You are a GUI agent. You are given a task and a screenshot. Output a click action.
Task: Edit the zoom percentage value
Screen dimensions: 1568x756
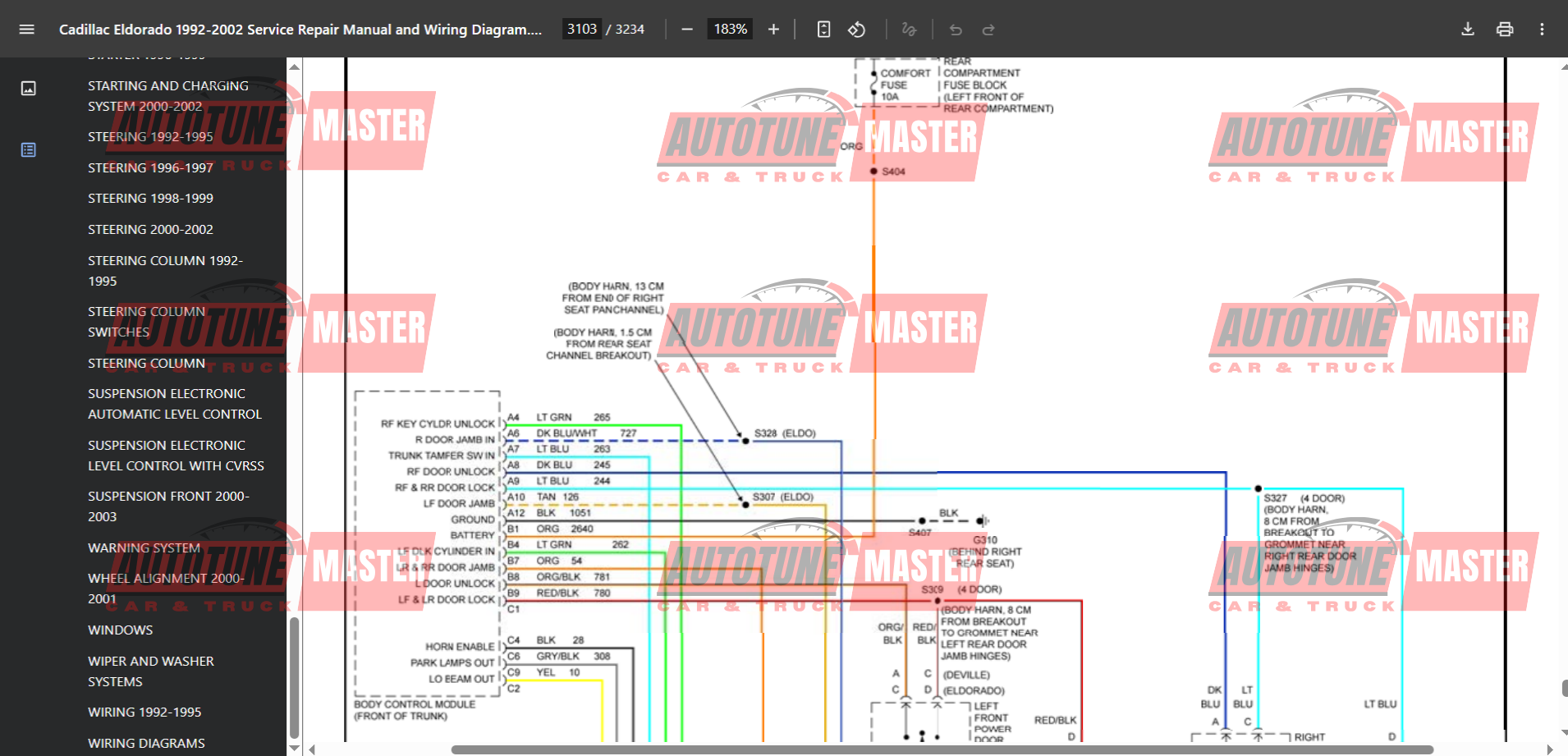tap(729, 28)
